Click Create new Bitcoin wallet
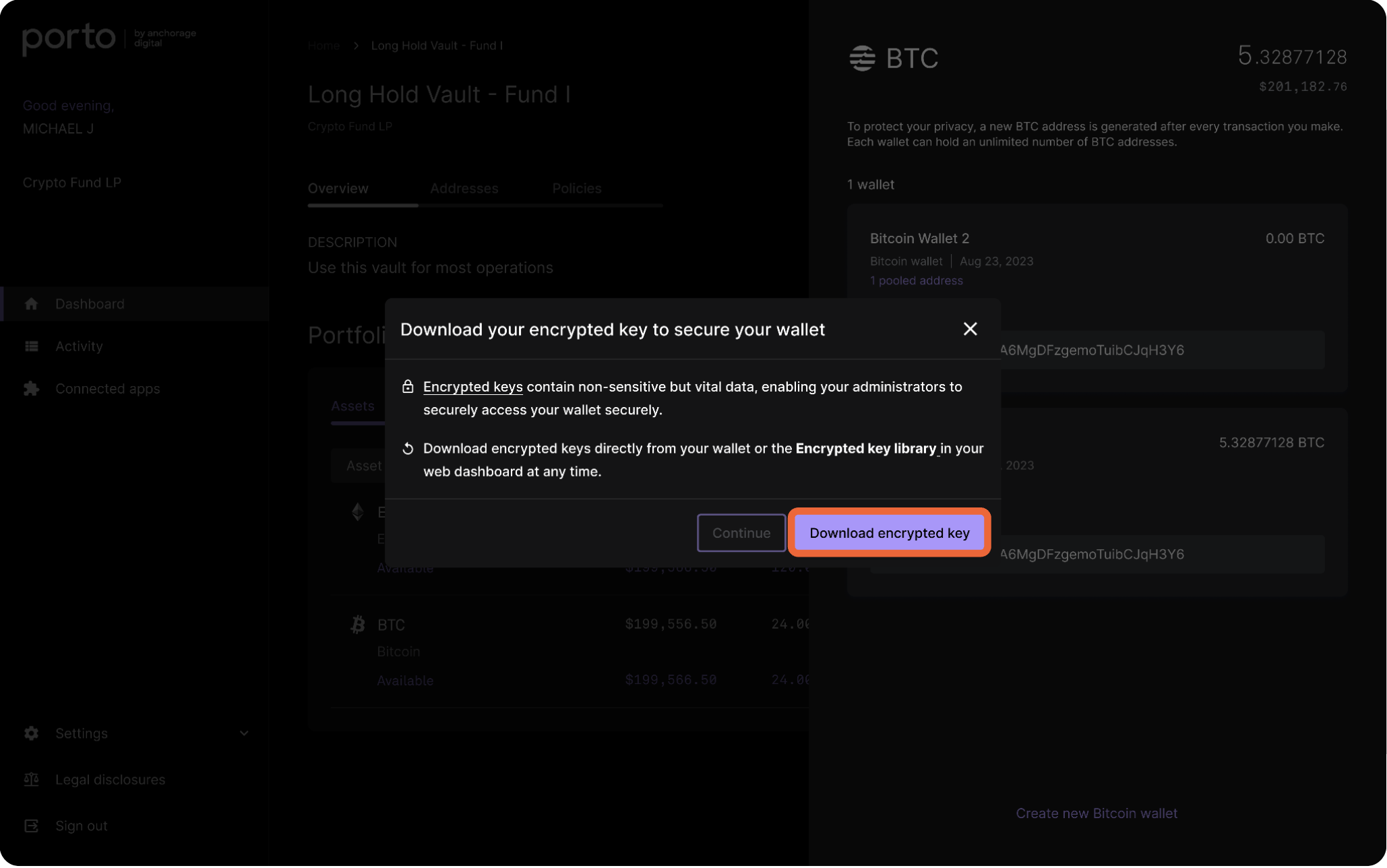The height and width of the screenshot is (868, 1387). [1097, 814]
